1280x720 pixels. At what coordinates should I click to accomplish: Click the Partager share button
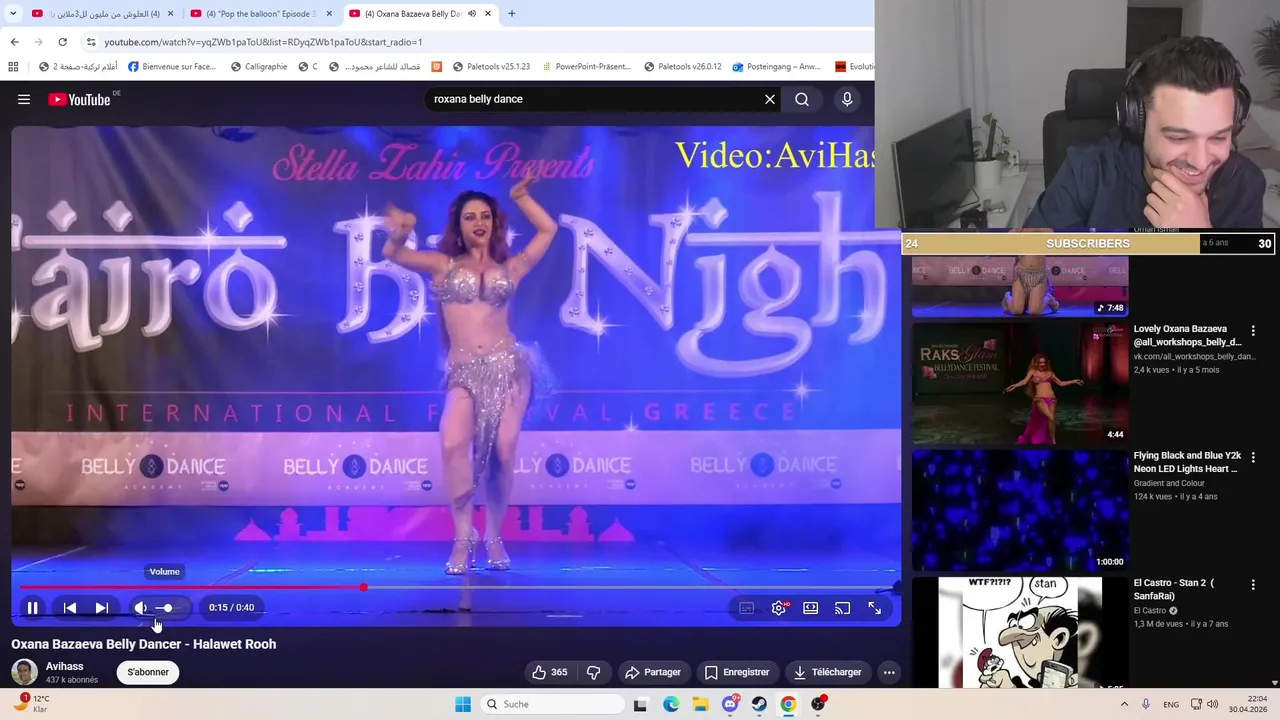click(652, 672)
